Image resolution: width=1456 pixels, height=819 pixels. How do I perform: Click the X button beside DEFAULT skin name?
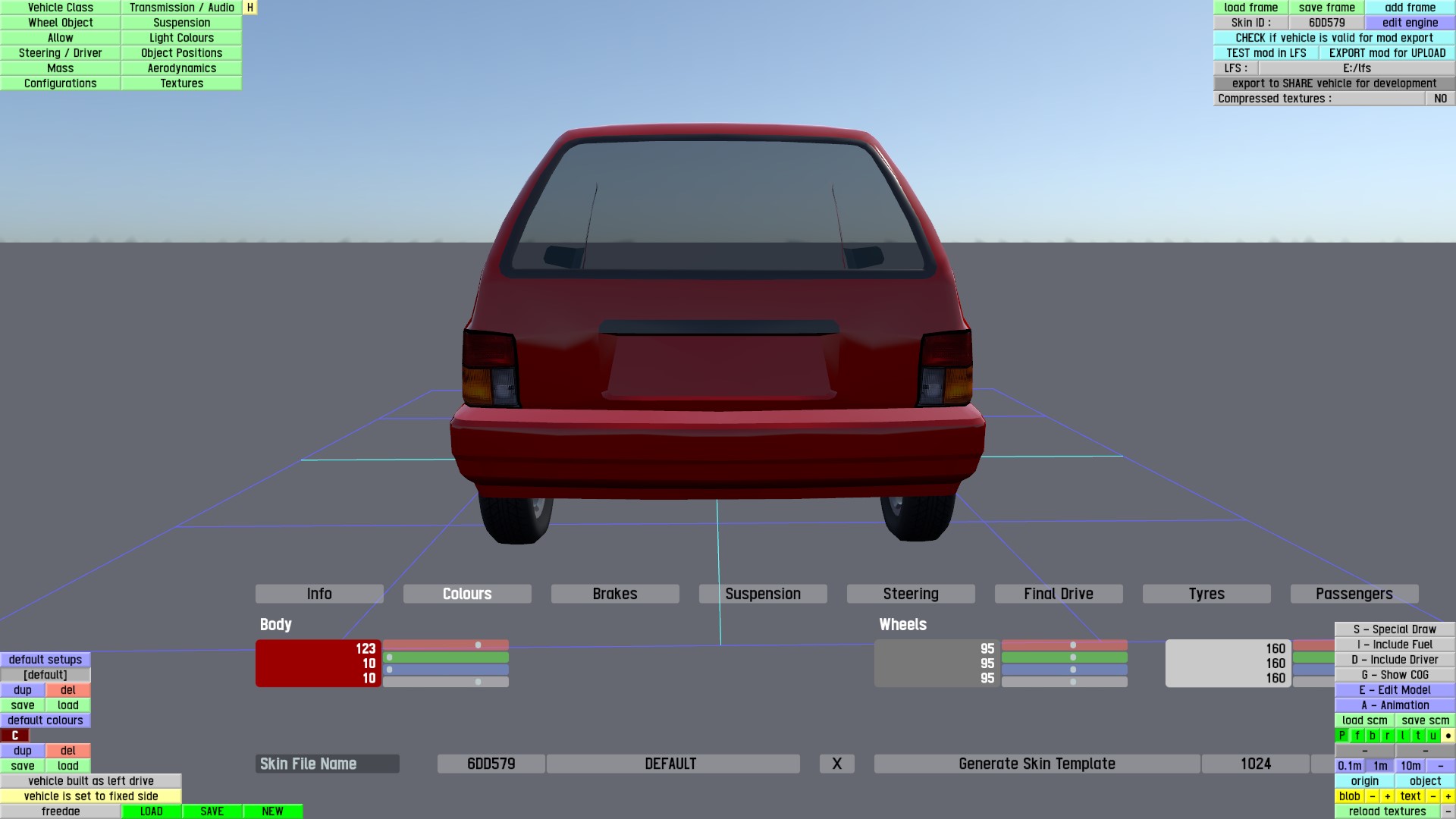coord(836,764)
